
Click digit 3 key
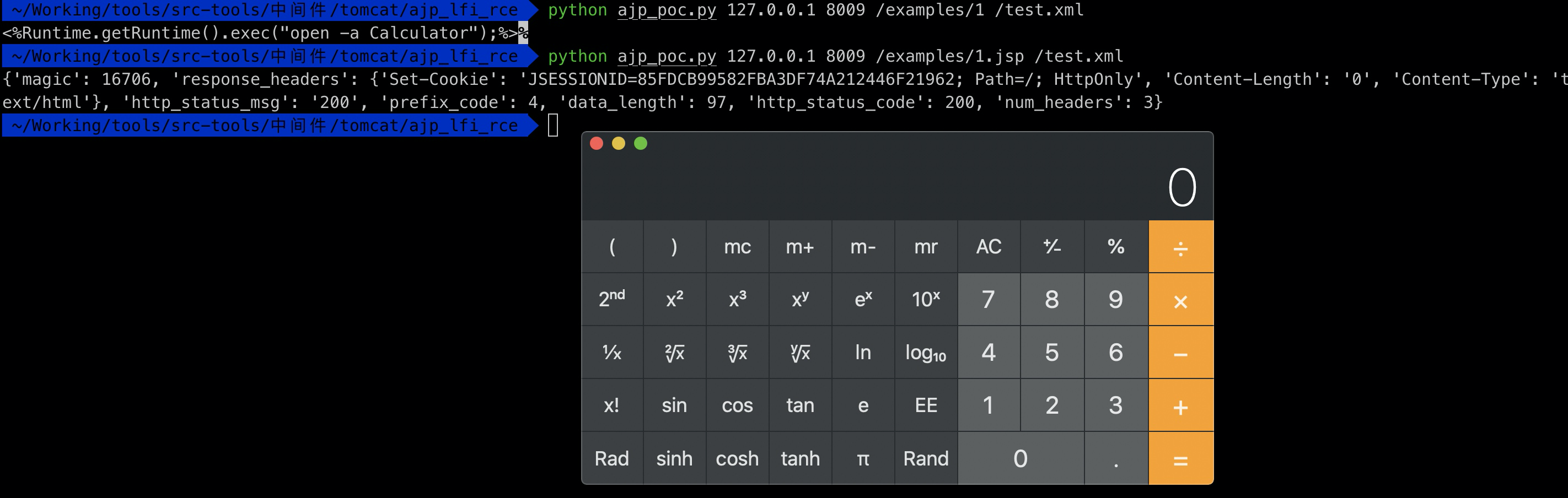pos(1116,405)
